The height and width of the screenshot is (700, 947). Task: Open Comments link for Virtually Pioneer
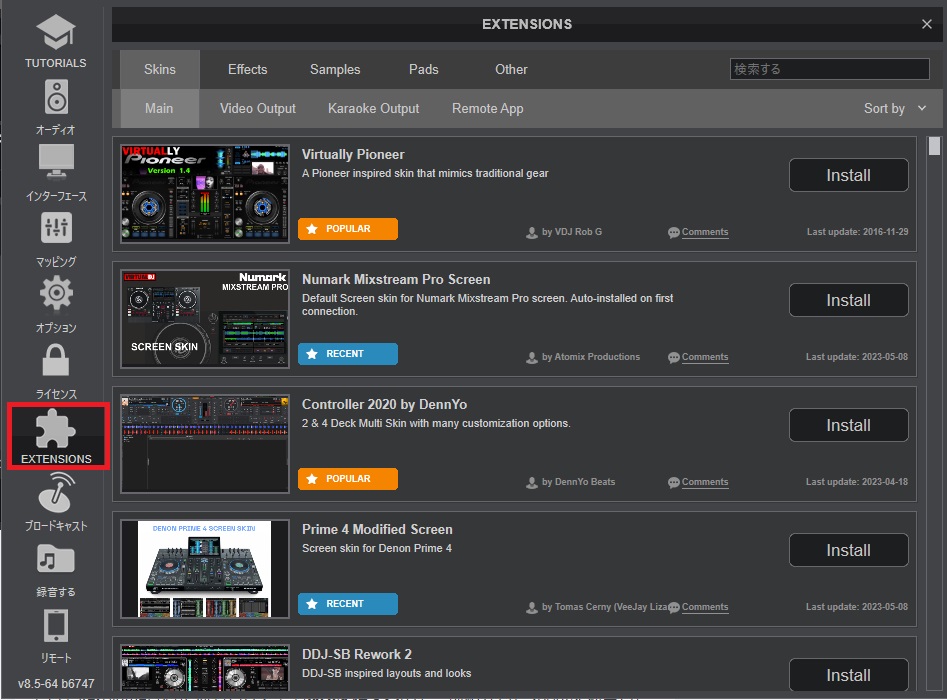705,232
